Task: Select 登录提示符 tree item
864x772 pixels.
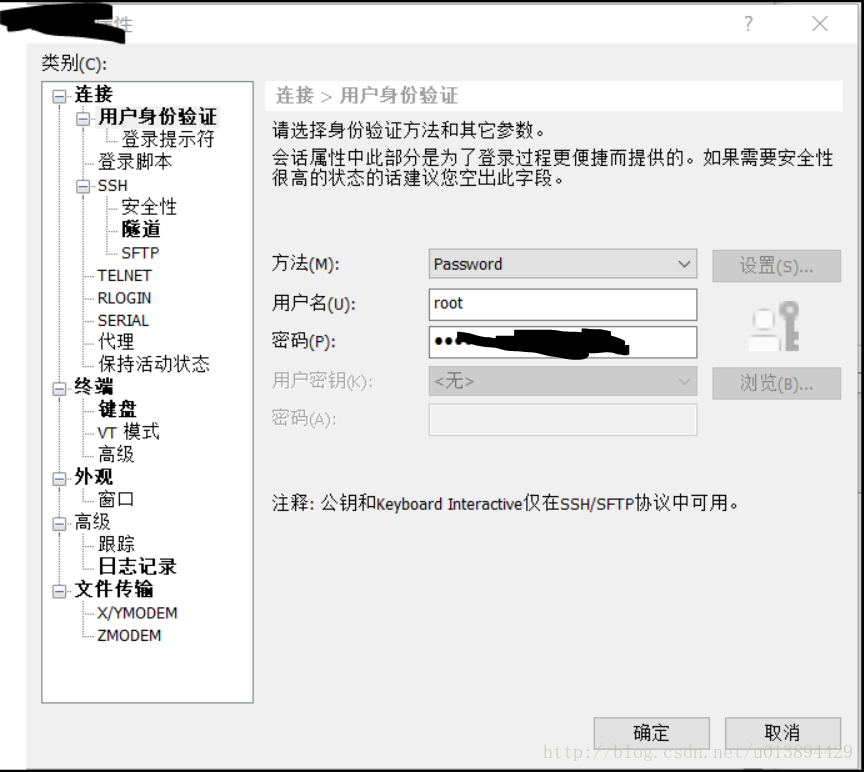Action: 168,139
